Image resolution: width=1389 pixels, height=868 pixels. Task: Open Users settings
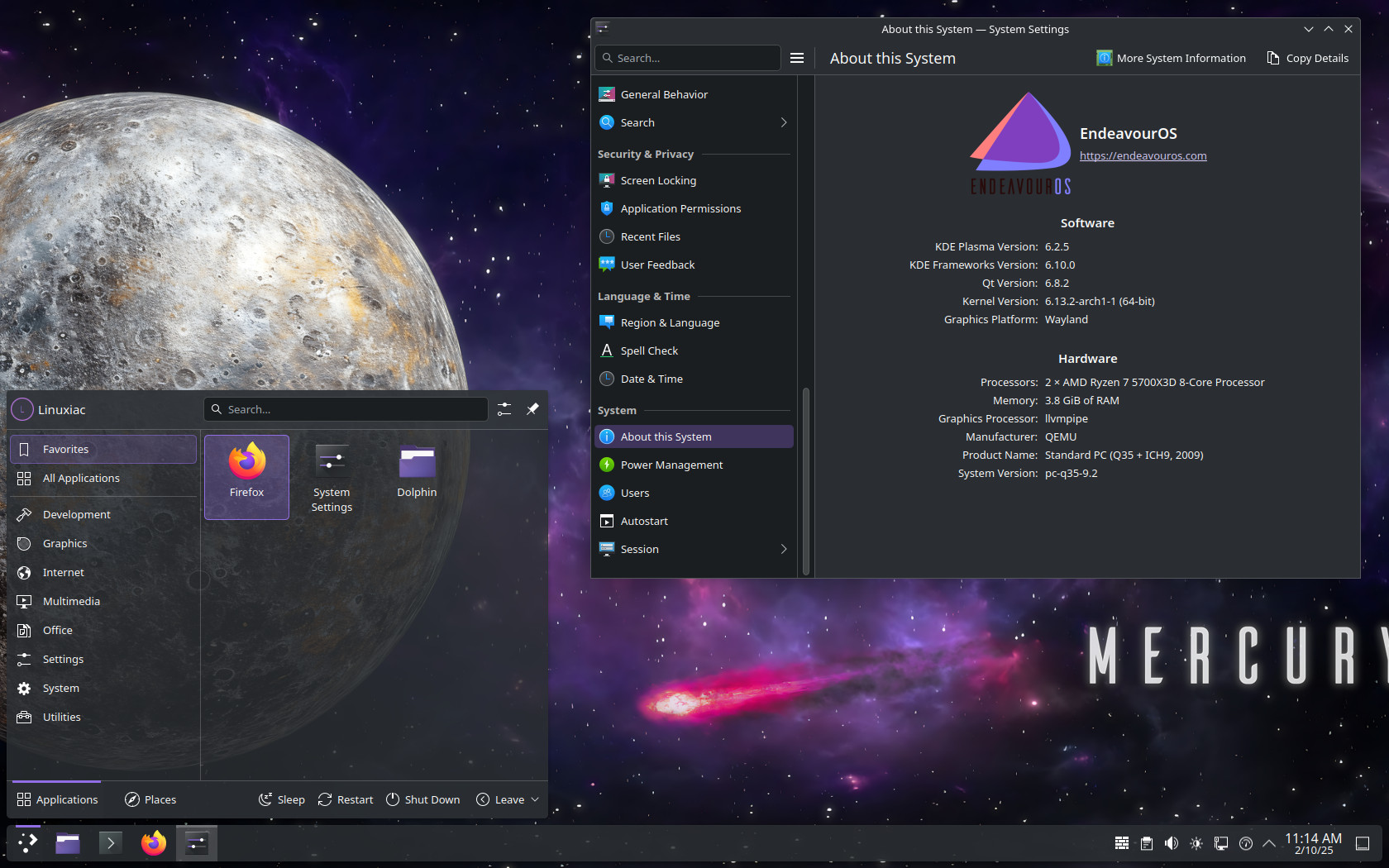[x=694, y=493]
